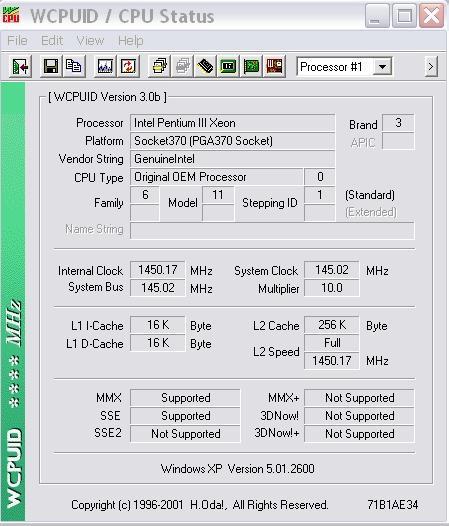
Task: Click the red motherboard icon
Action: [x=274, y=66]
